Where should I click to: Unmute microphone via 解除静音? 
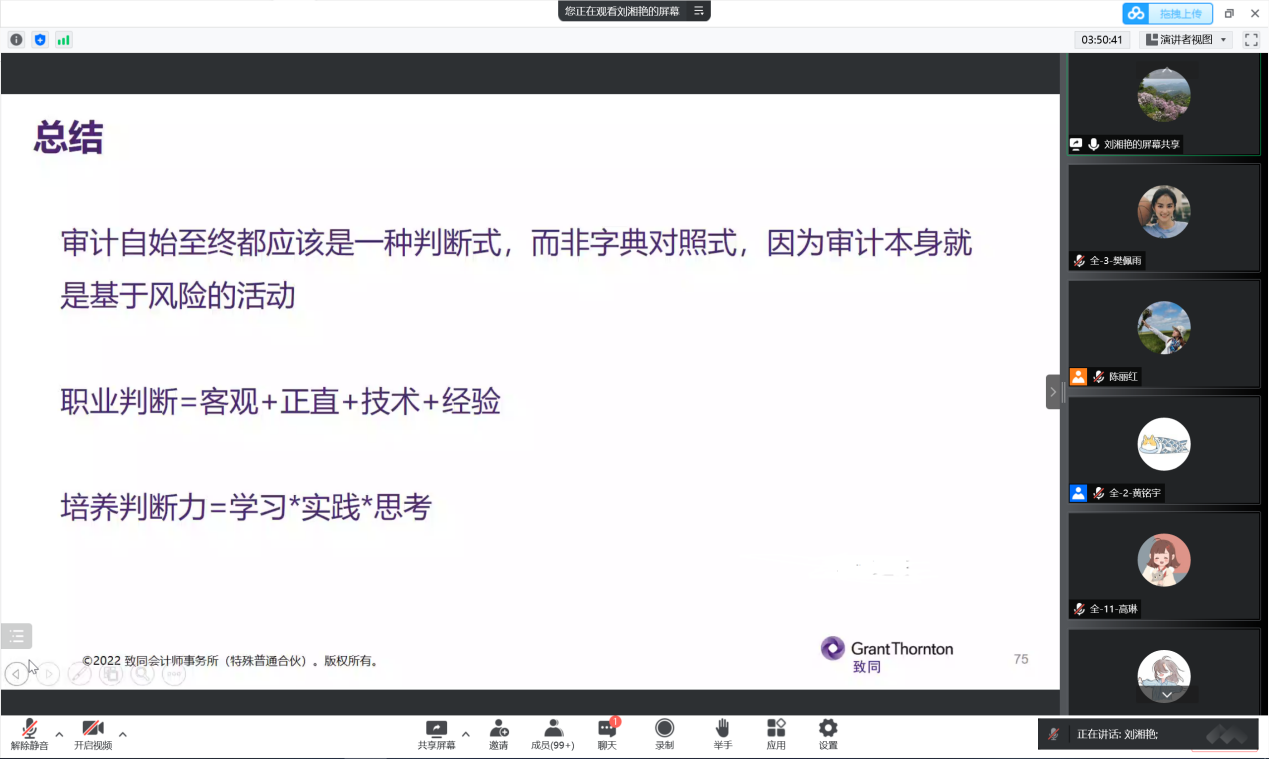tap(29, 734)
